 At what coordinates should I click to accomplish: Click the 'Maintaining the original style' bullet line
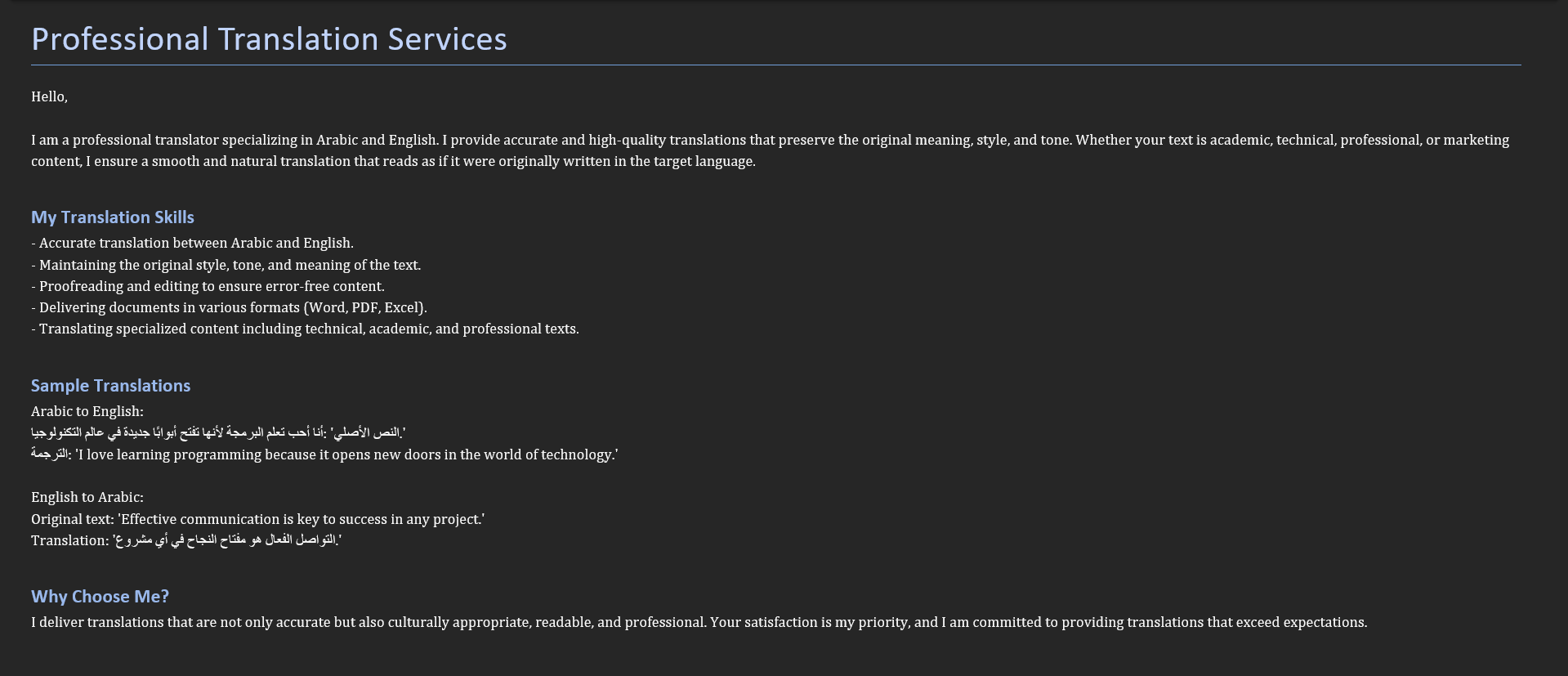point(230,265)
